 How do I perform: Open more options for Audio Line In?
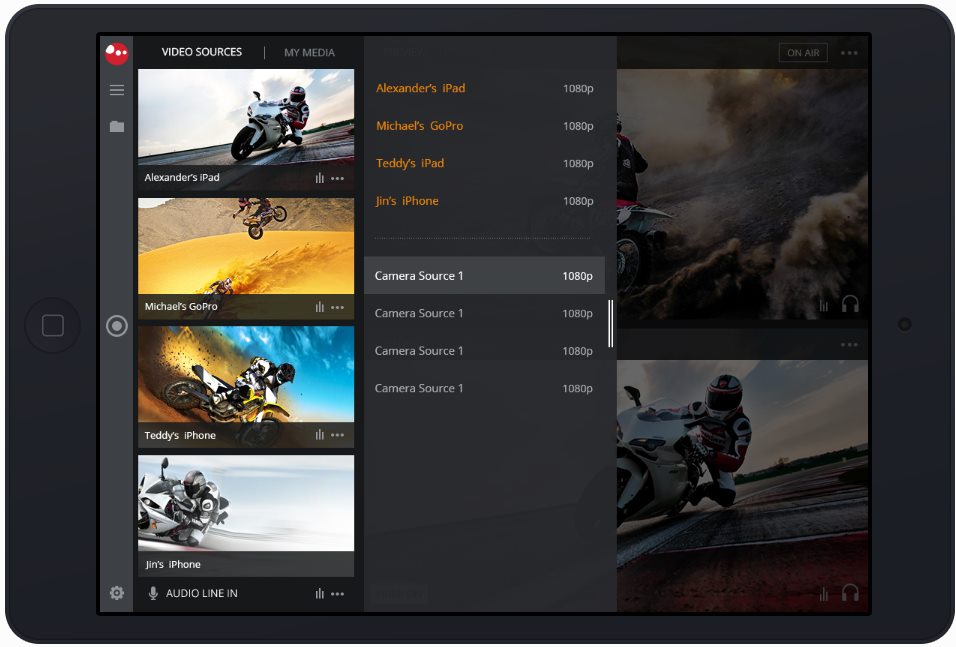pos(338,593)
